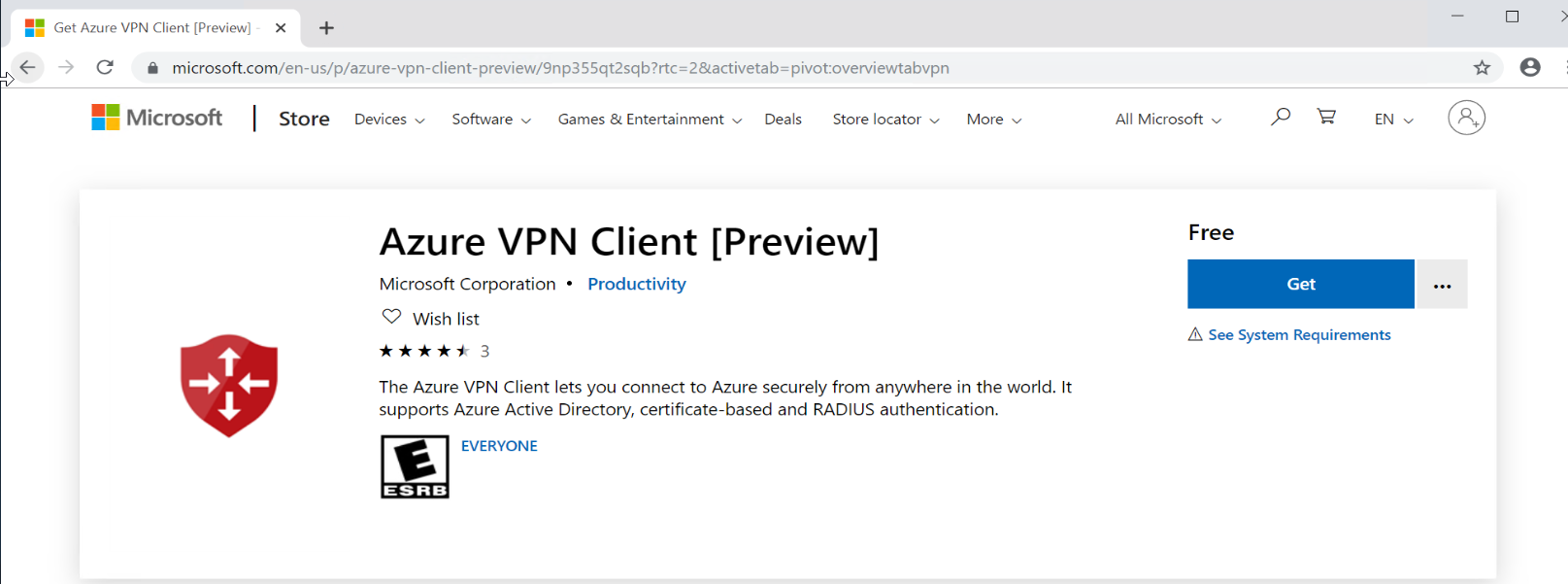Viewport: 1568px width, 584px height.
Task: Minimize the browser window
Action: 1456,17
